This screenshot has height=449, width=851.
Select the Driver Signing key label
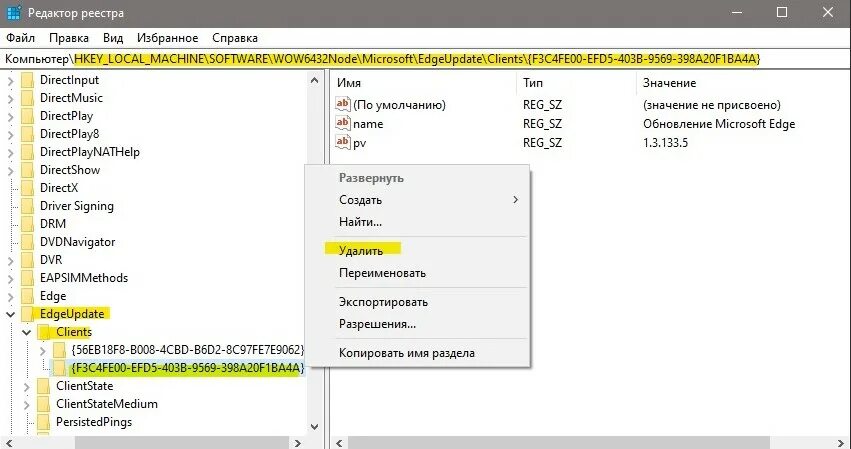pyautogui.click(x=77, y=206)
